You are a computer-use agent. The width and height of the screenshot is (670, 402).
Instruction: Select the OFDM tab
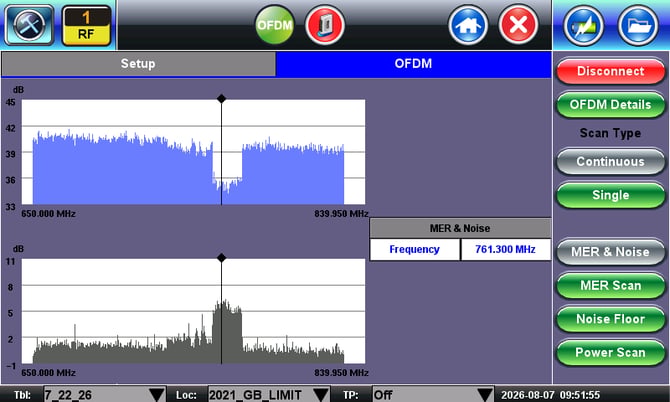pos(413,64)
